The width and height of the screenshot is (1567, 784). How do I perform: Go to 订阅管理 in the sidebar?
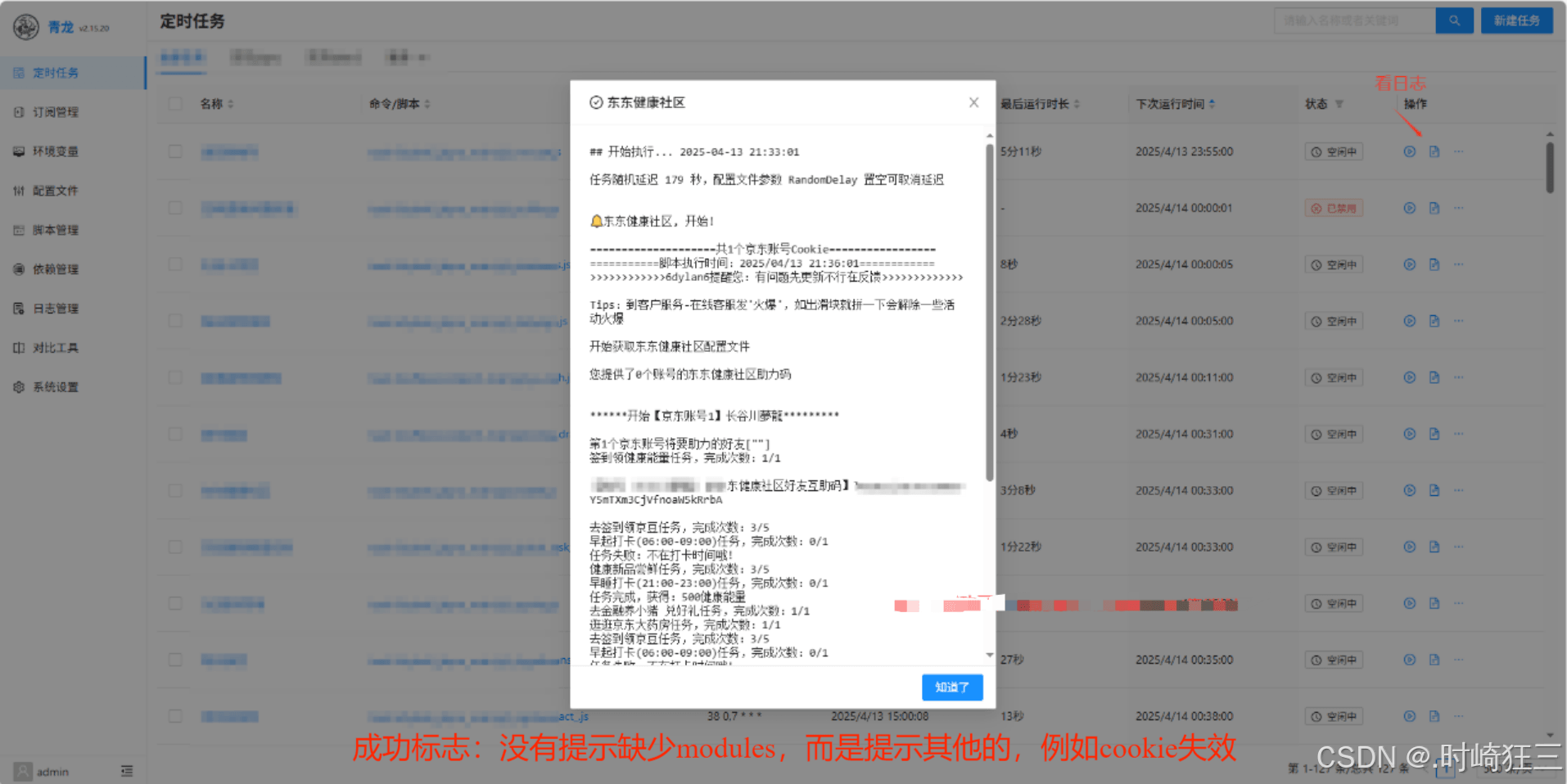point(73,112)
